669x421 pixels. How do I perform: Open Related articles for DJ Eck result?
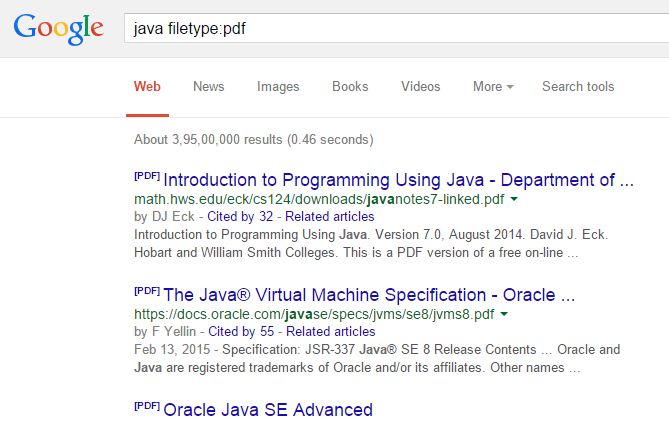pos(330,217)
